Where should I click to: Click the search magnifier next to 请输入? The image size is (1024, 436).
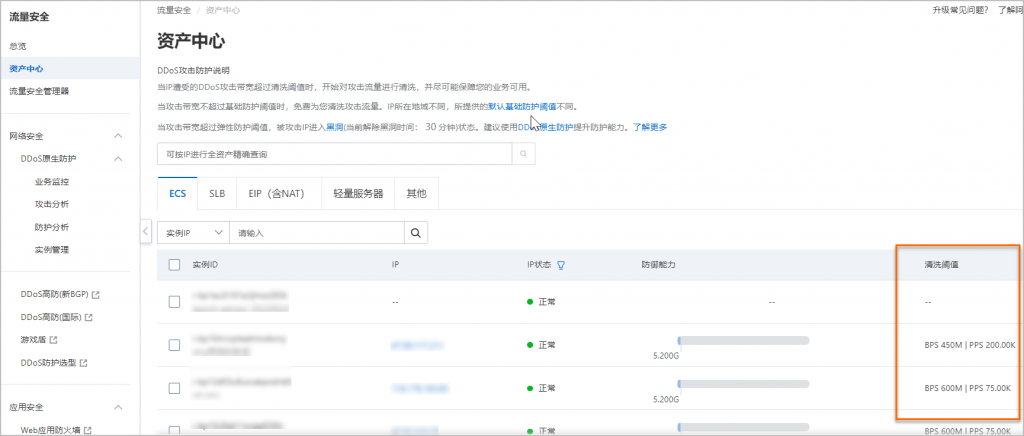[x=416, y=232]
